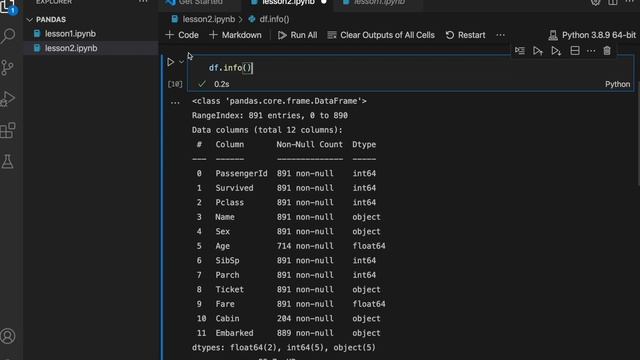
Task: Open the Accounts menu icon
Action: 7,336
